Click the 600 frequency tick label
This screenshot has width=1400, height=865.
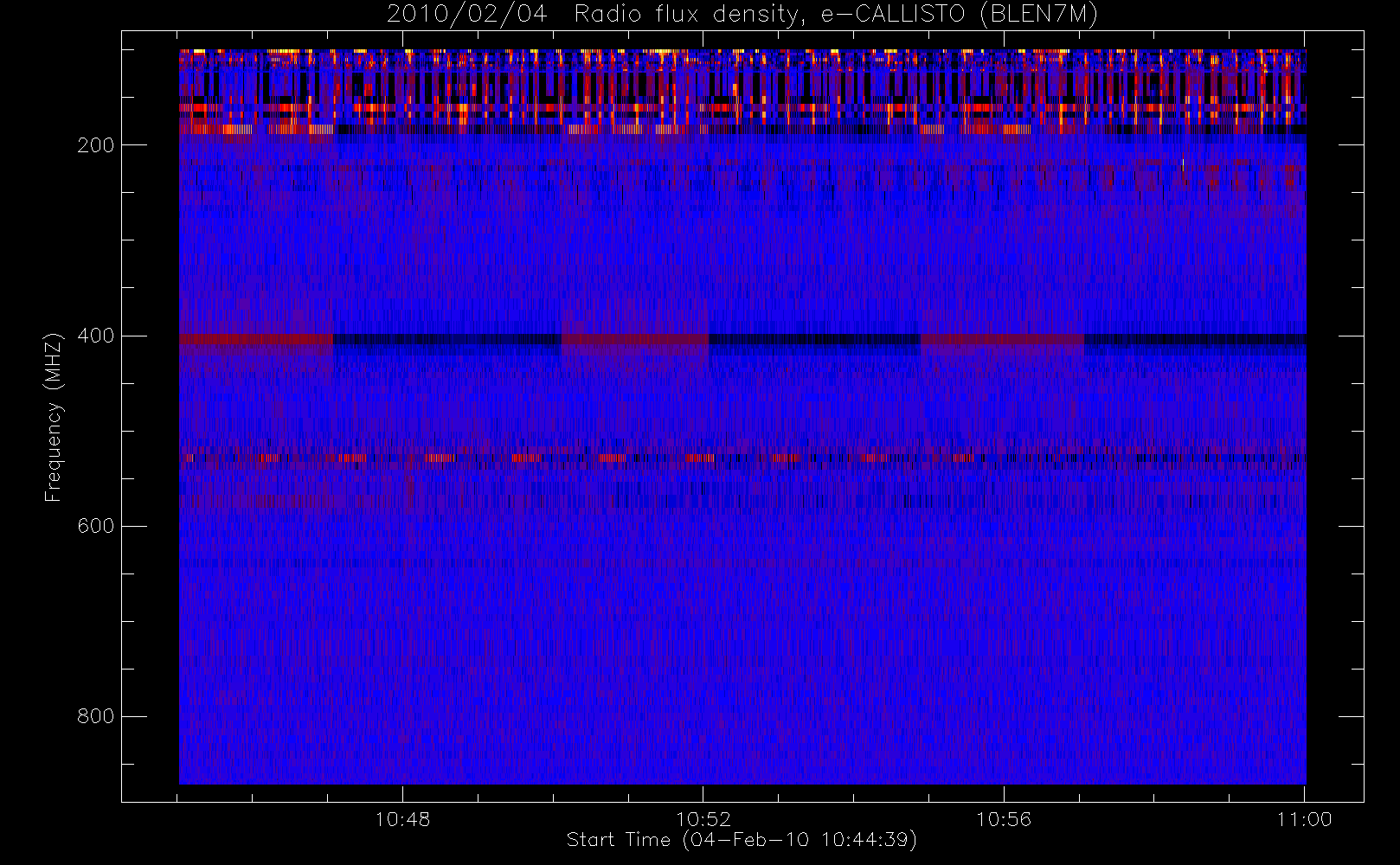tap(95, 526)
